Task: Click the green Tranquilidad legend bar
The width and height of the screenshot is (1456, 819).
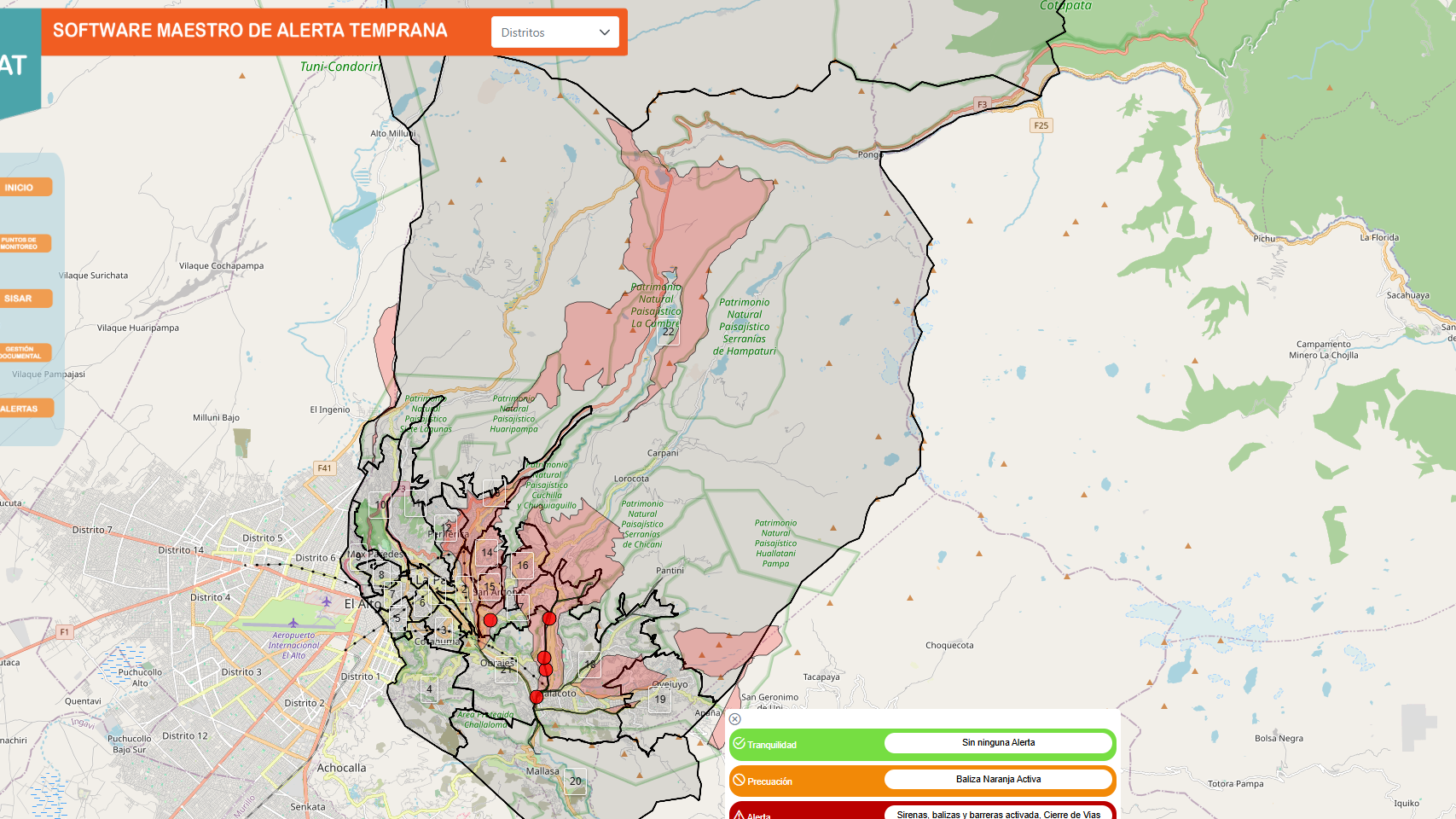Action: coord(806,745)
